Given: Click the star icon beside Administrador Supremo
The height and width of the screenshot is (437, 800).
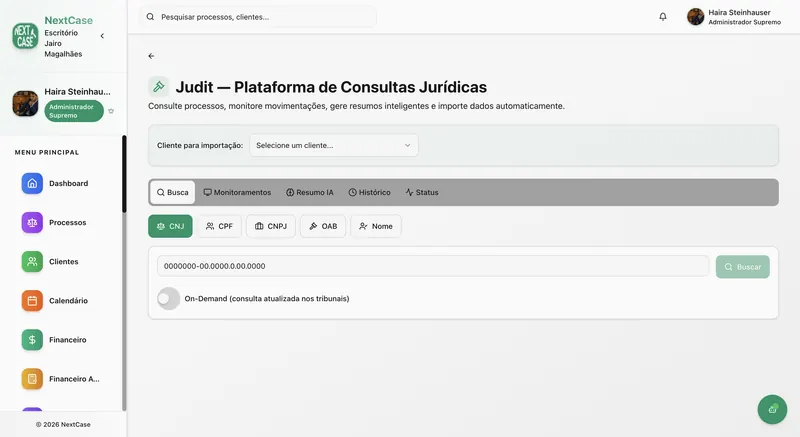Looking at the screenshot, I should click(x=111, y=111).
